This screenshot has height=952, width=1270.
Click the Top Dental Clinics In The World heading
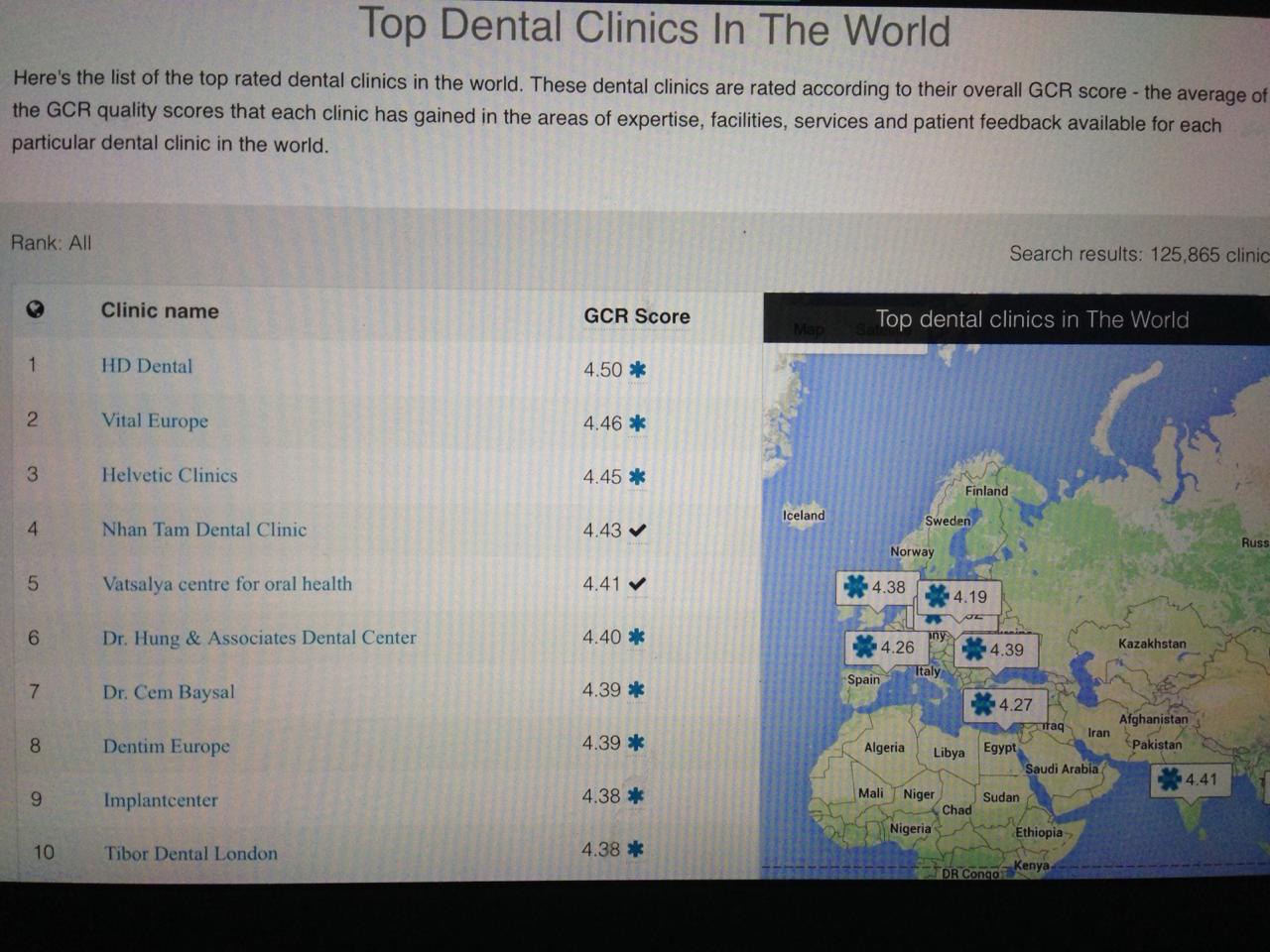pos(655,26)
